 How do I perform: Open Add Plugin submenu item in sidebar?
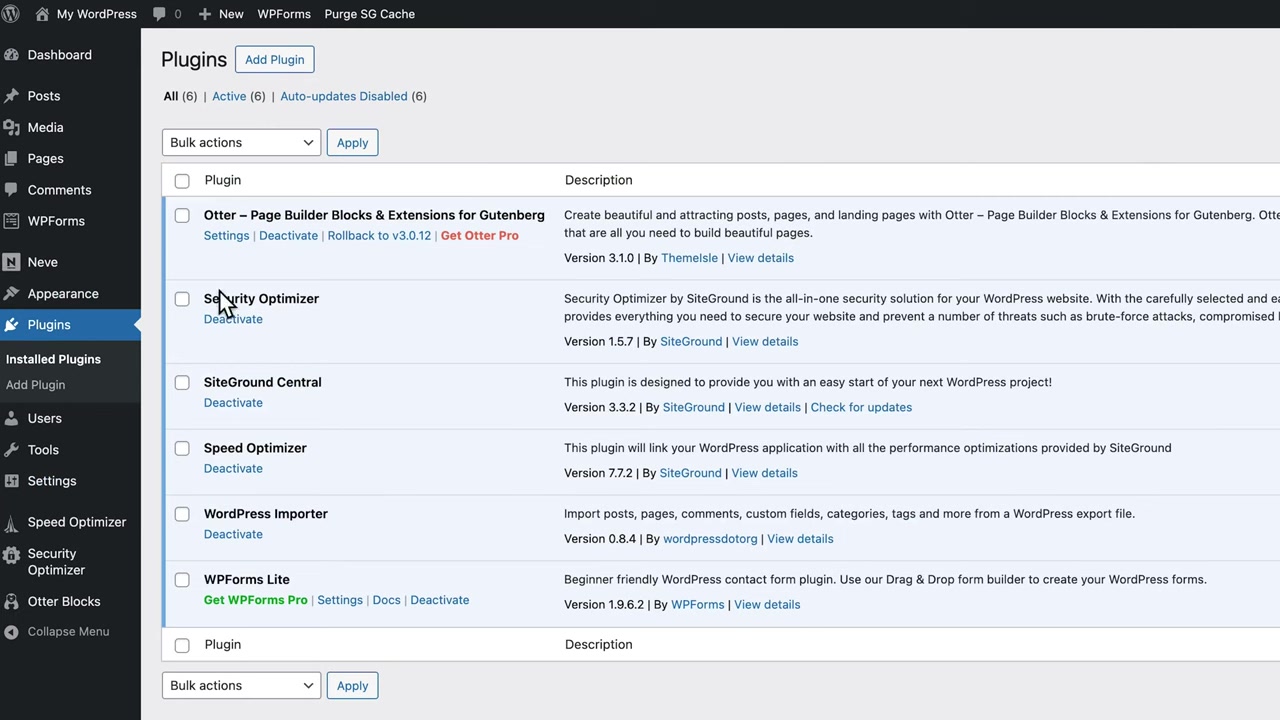pyautogui.click(x=35, y=385)
